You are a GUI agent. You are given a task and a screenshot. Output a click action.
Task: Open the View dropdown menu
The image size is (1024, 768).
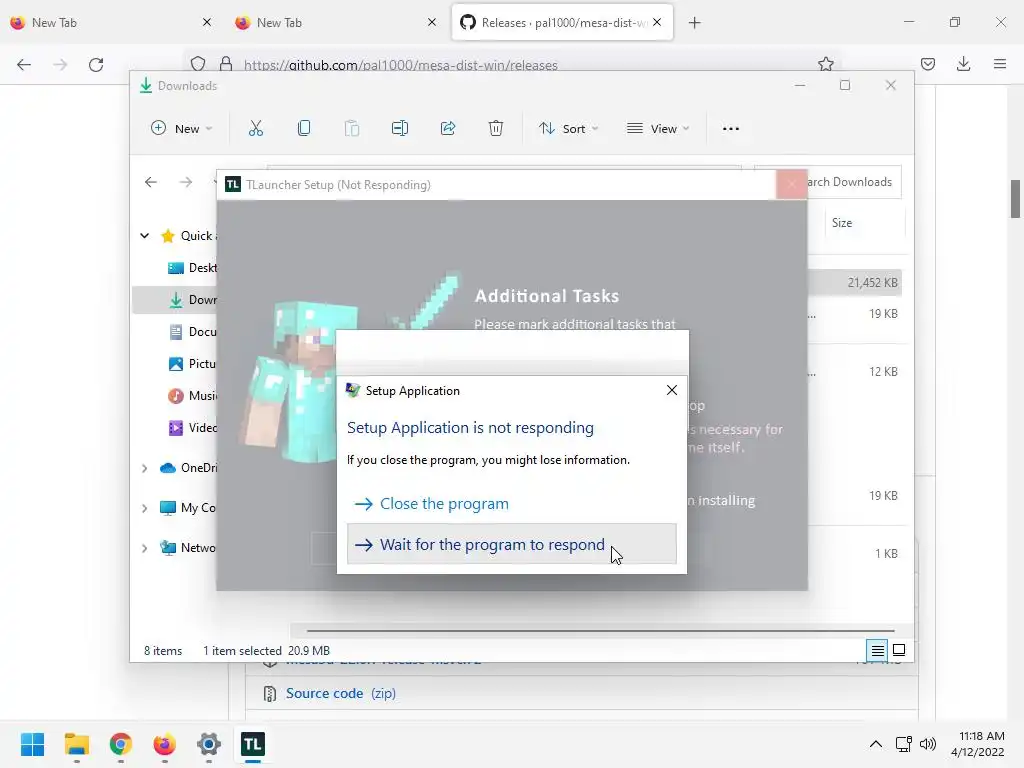tap(658, 129)
